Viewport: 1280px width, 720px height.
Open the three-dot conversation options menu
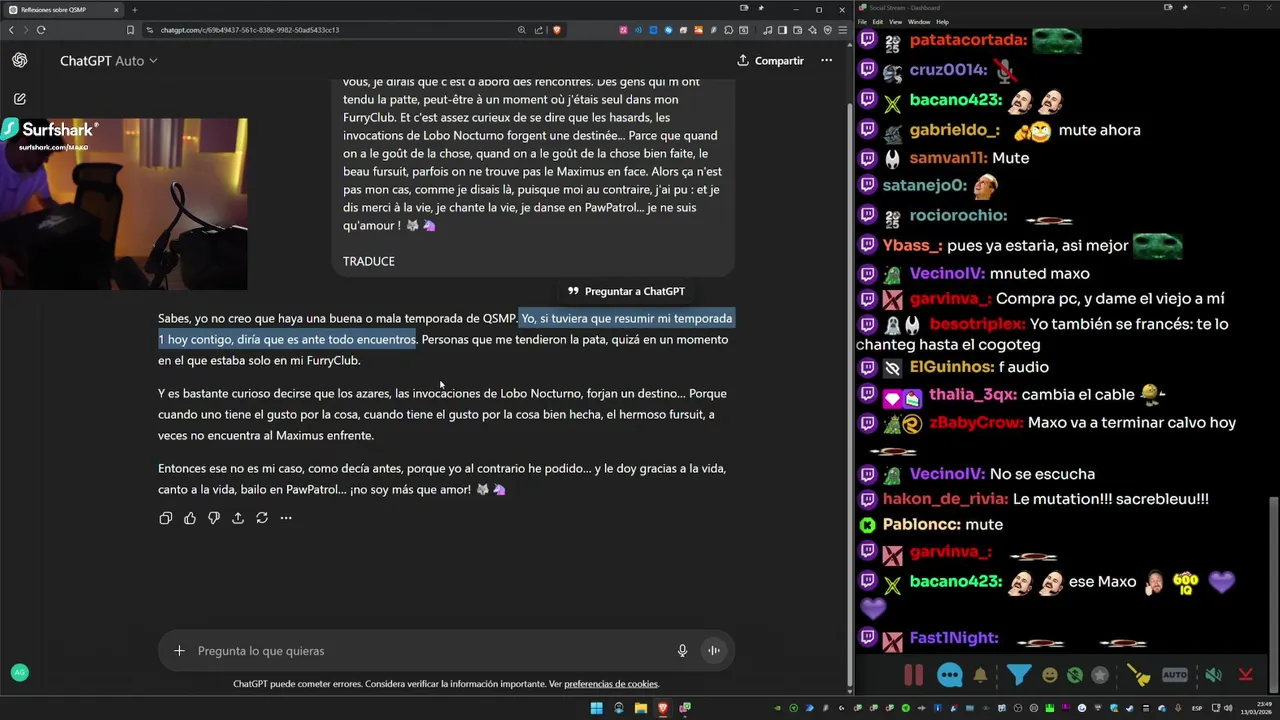[x=826, y=61]
